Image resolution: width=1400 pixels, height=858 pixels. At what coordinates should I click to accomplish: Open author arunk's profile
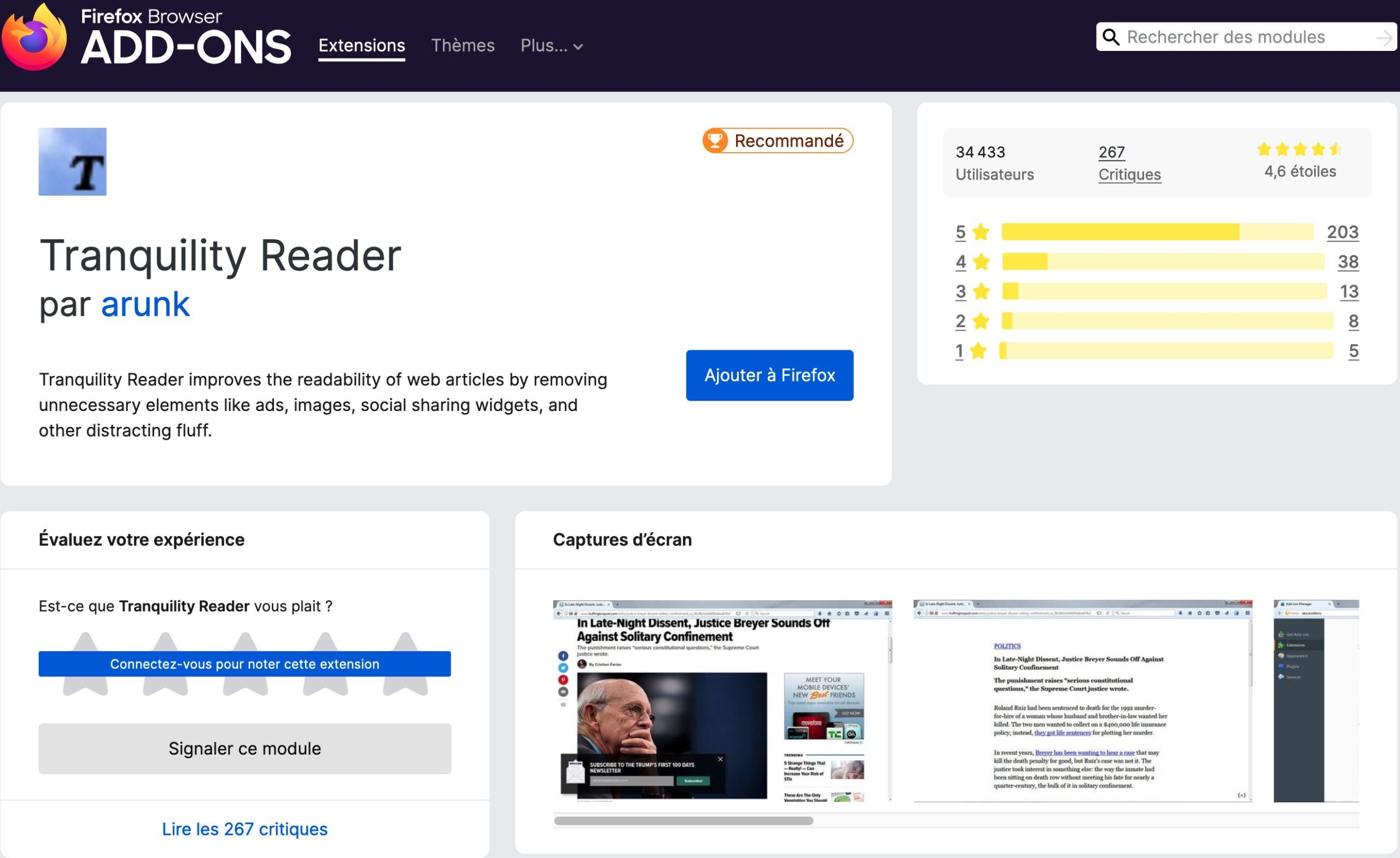[x=145, y=304]
